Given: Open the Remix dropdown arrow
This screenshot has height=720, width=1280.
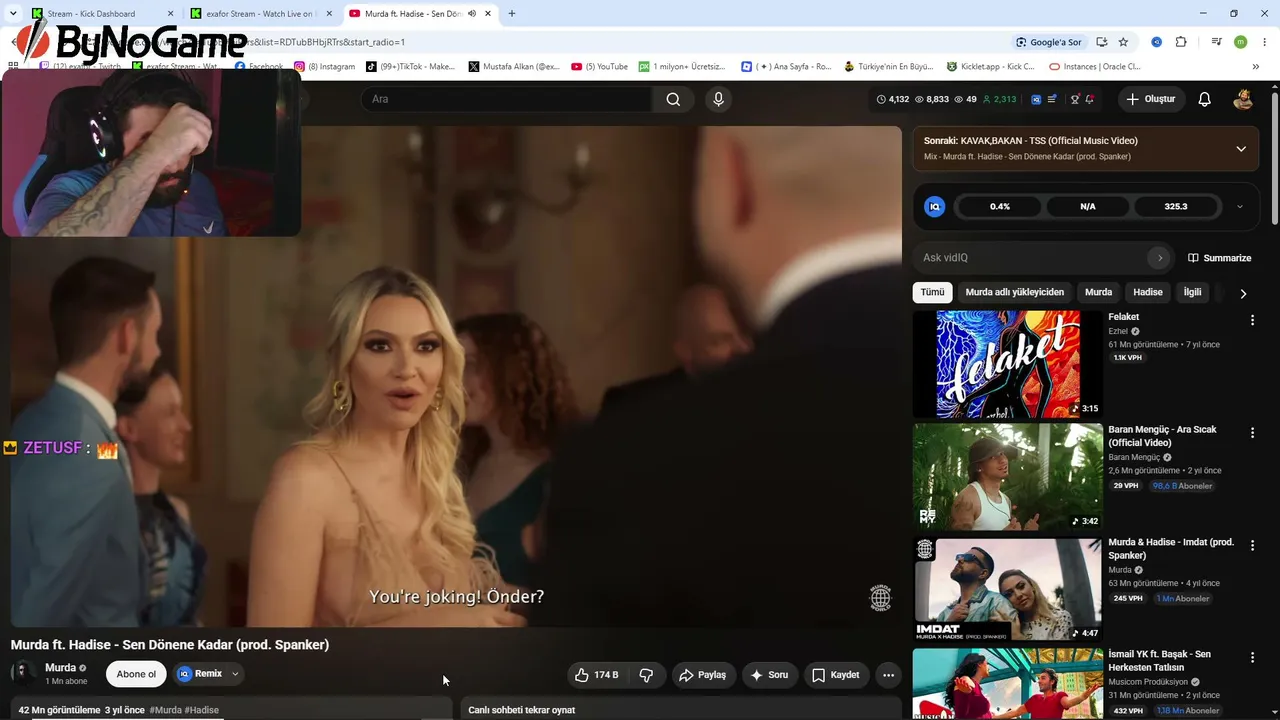Looking at the screenshot, I should click(235, 674).
